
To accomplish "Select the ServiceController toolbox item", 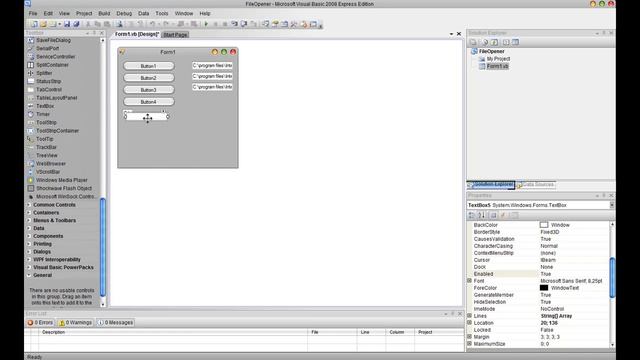I will pyautogui.click(x=56, y=57).
